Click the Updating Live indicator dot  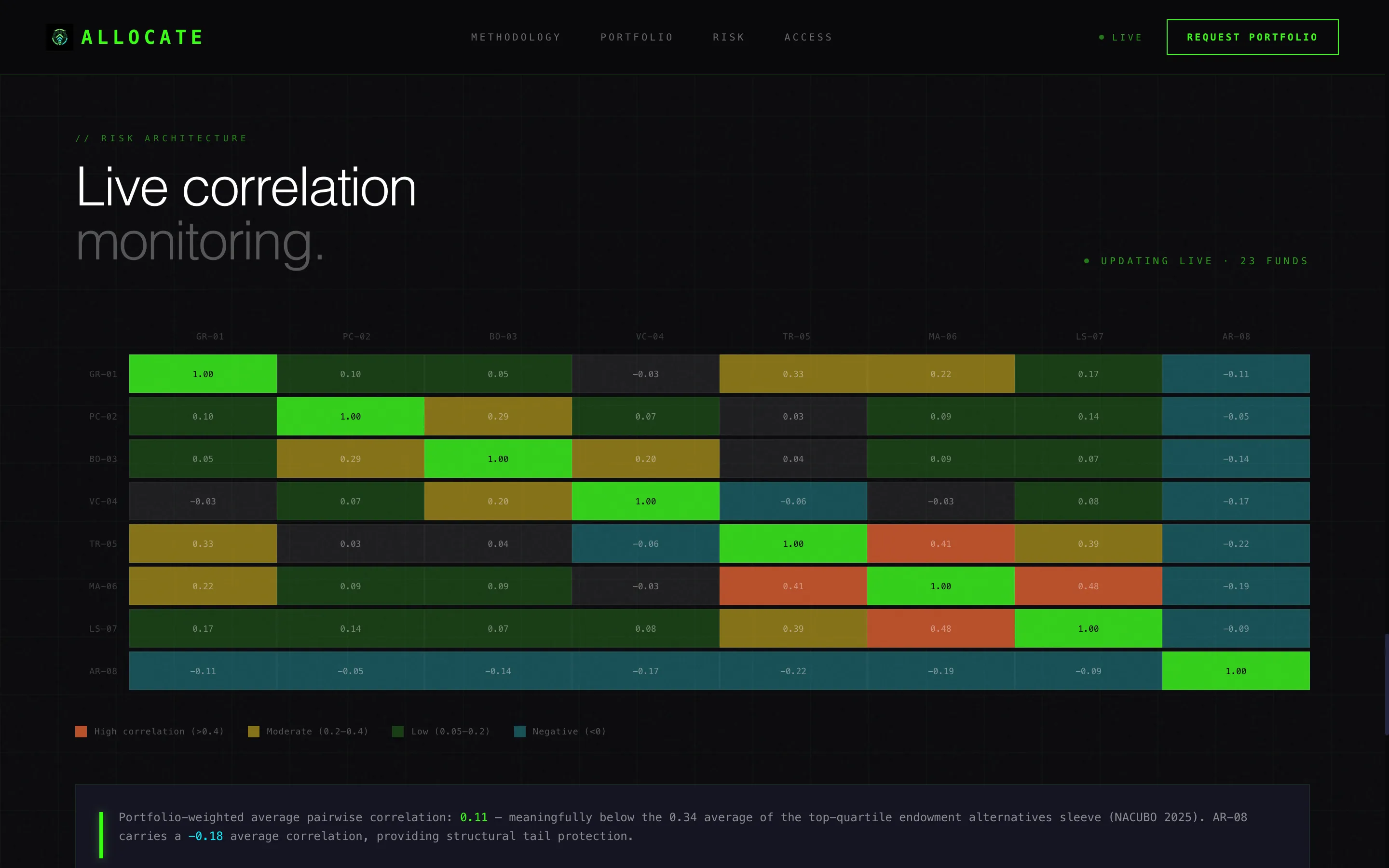(x=1087, y=260)
